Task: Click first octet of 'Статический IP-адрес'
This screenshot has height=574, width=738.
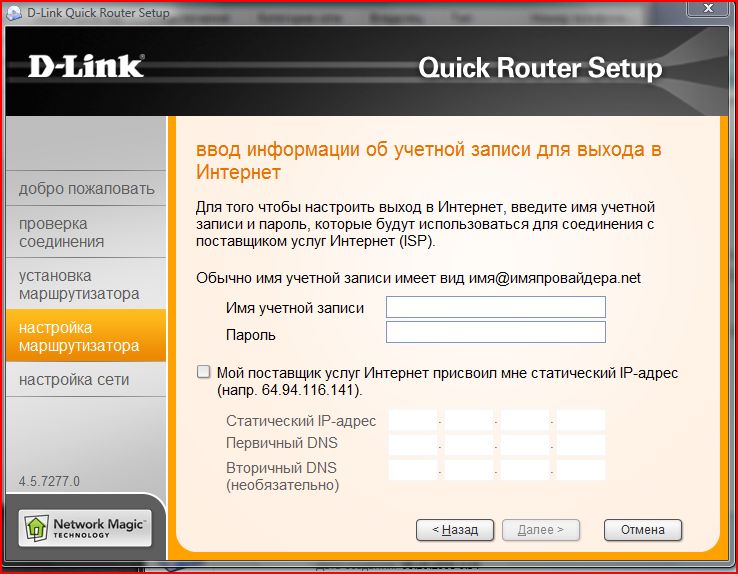Action: click(x=413, y=421)
